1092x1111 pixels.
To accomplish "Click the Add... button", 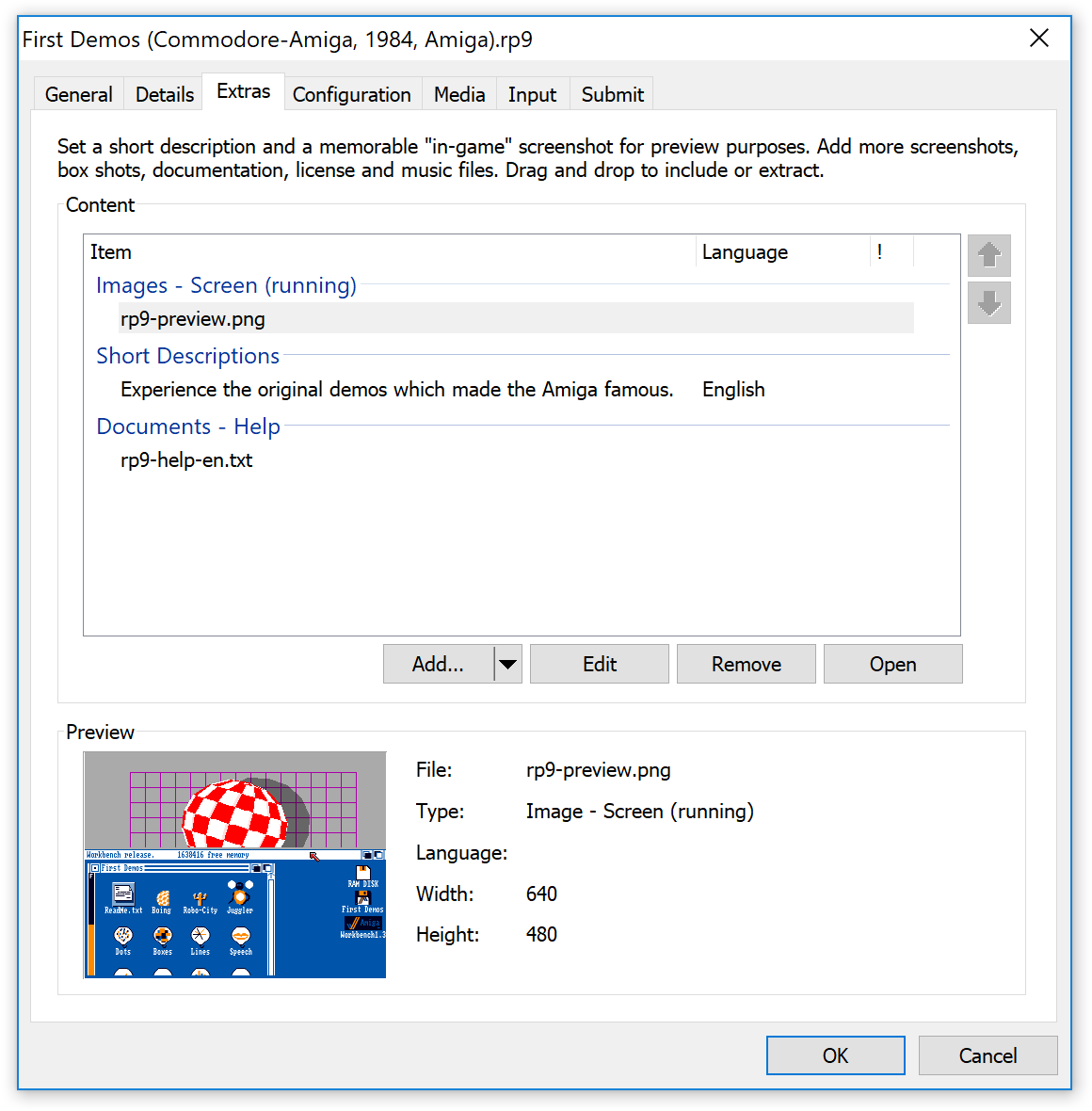I will pos(438,665).
